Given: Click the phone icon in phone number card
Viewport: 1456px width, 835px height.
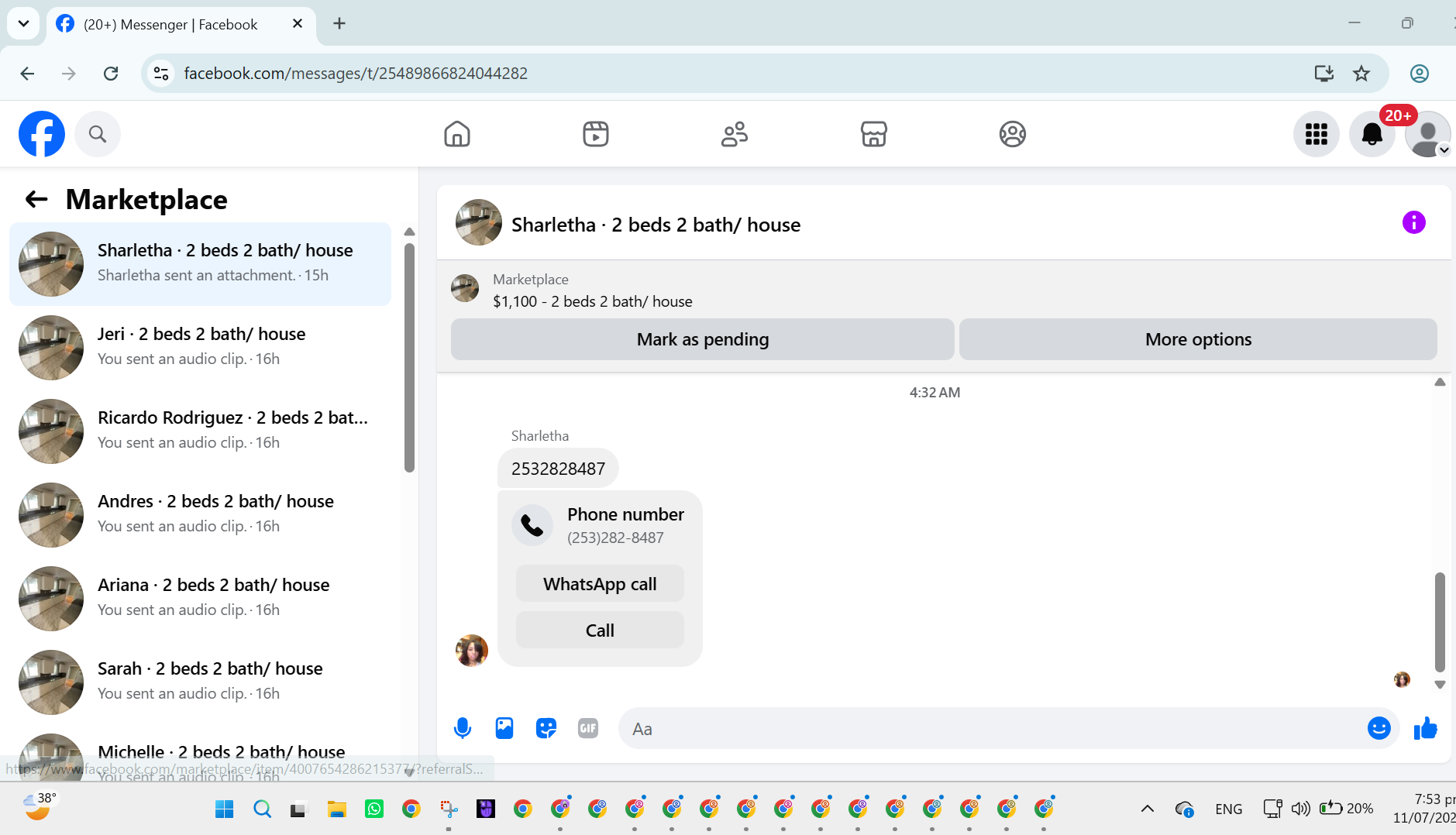Looking at the screenshot, I should click(532, 525).
